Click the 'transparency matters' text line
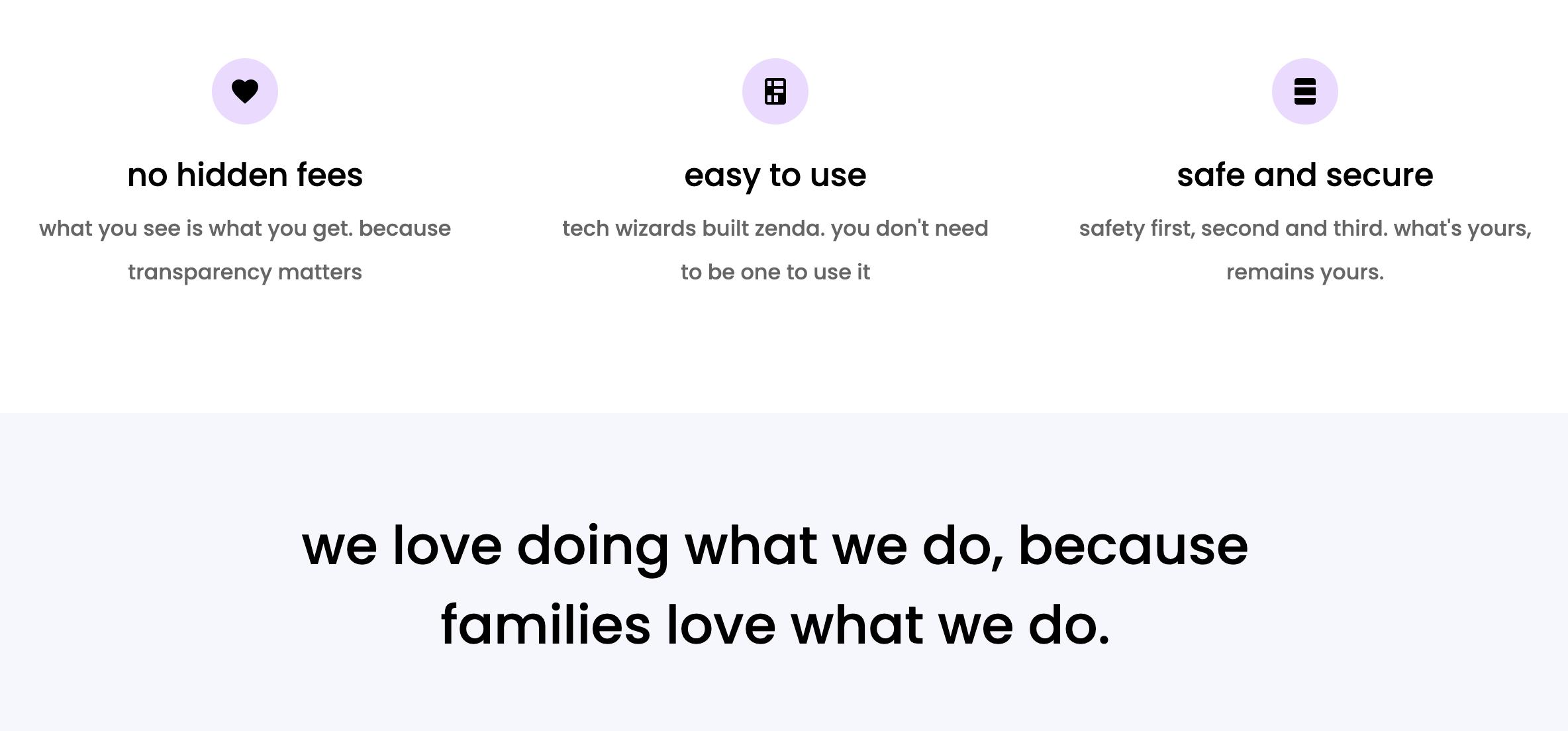Viewport: 1568px width, 731px height. point(245,272)
